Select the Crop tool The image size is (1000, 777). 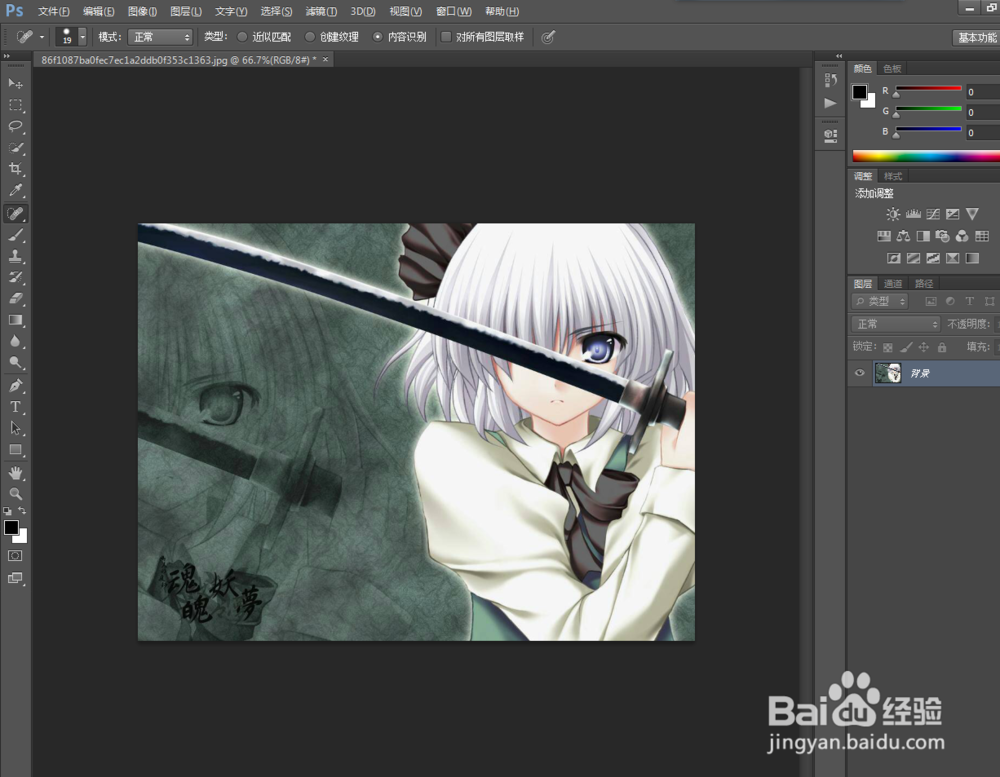(15, 169)
